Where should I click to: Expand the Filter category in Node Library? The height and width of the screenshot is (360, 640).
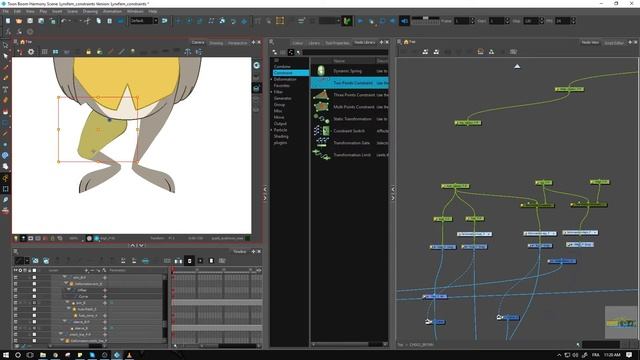pos(271,92)
